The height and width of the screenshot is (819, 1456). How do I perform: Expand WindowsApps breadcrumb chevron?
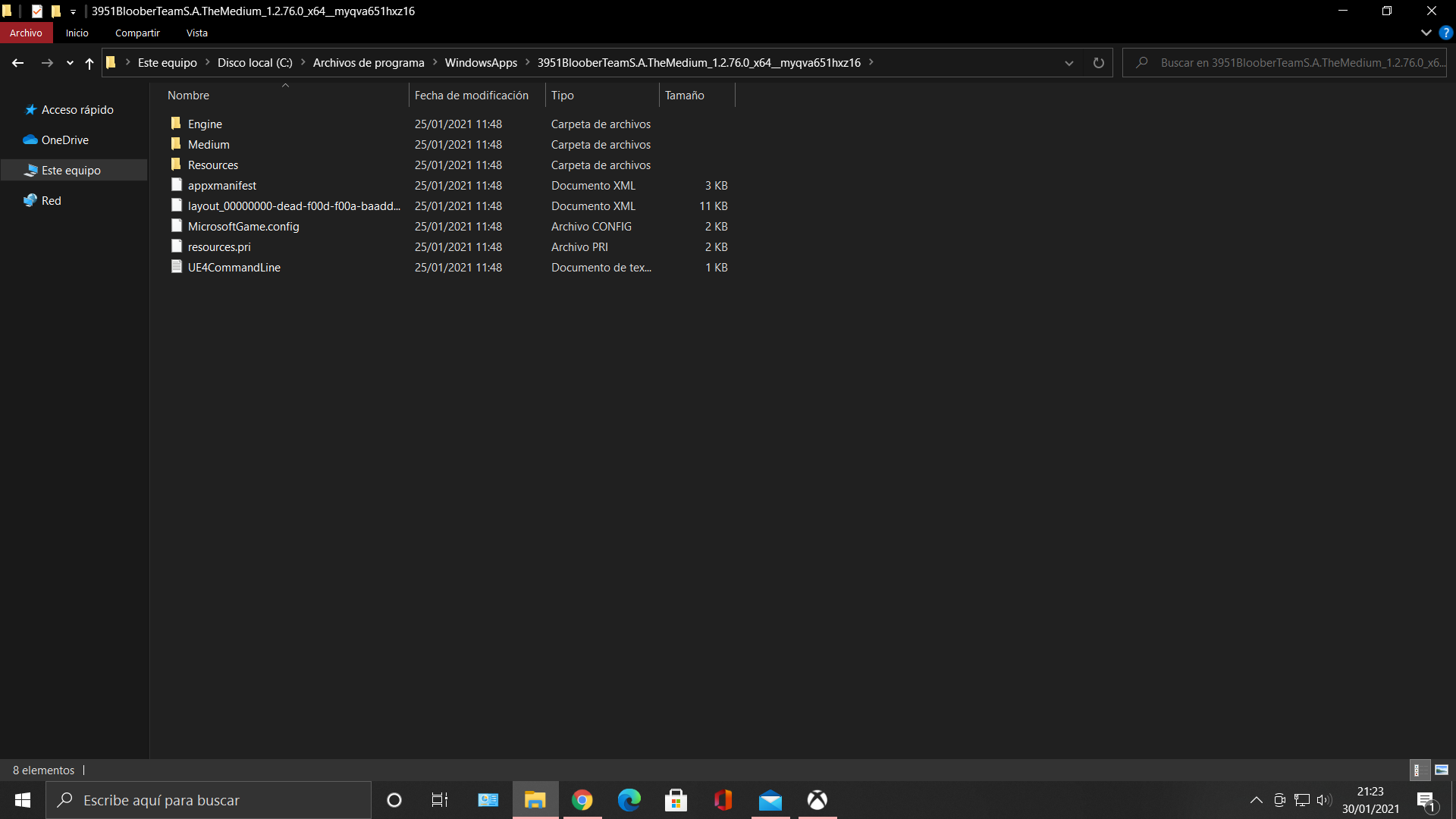tap(528, 62)
